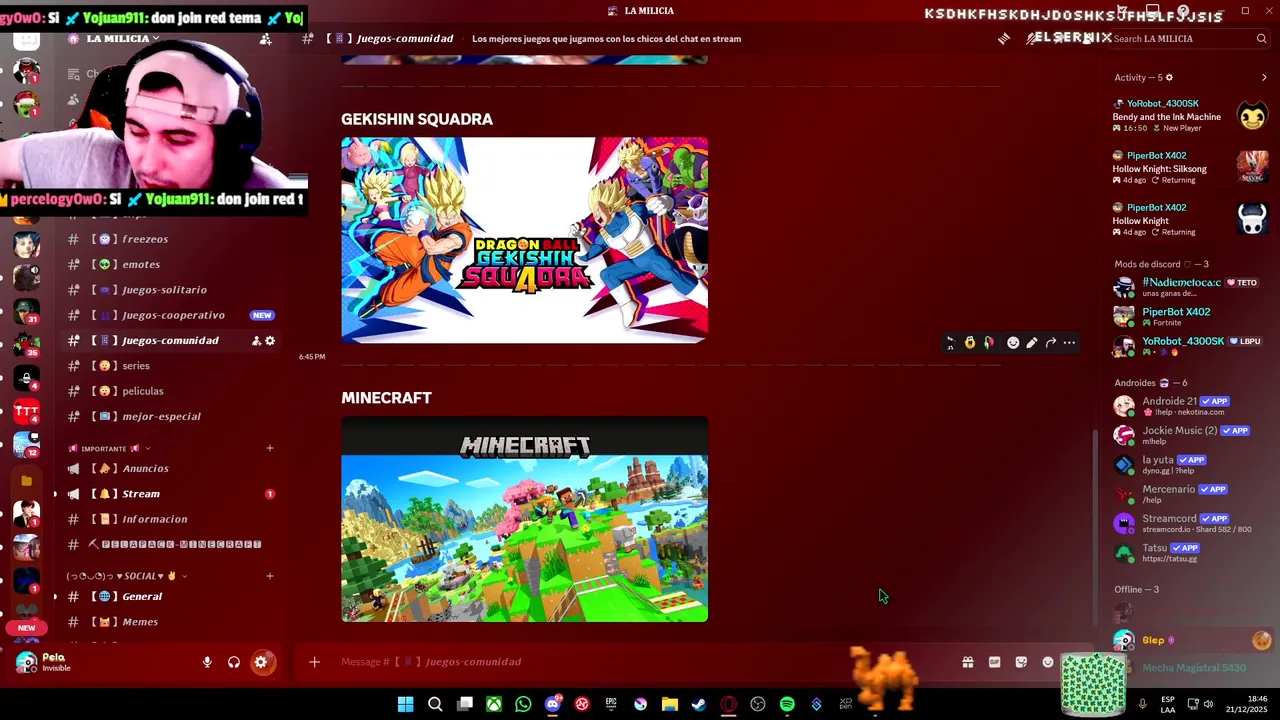Click the invite people icon near server name
The width and height of the screenshot is (1280, 720).
[x=265, y=39]
